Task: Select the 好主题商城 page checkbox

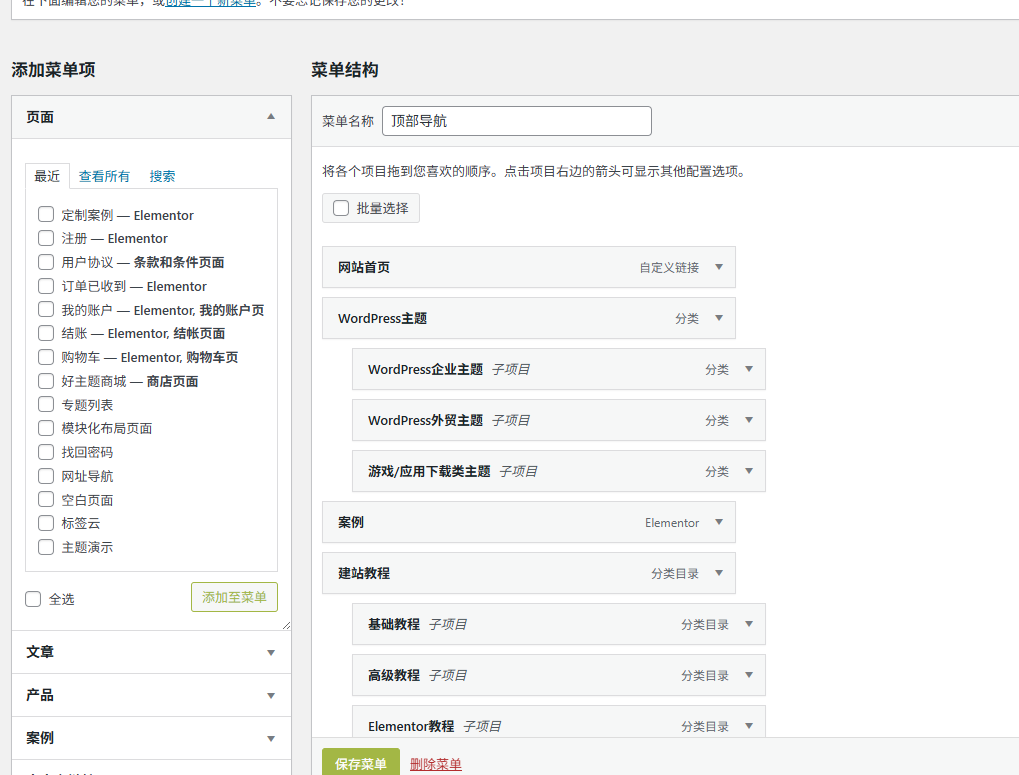Action: coord(46,381)
